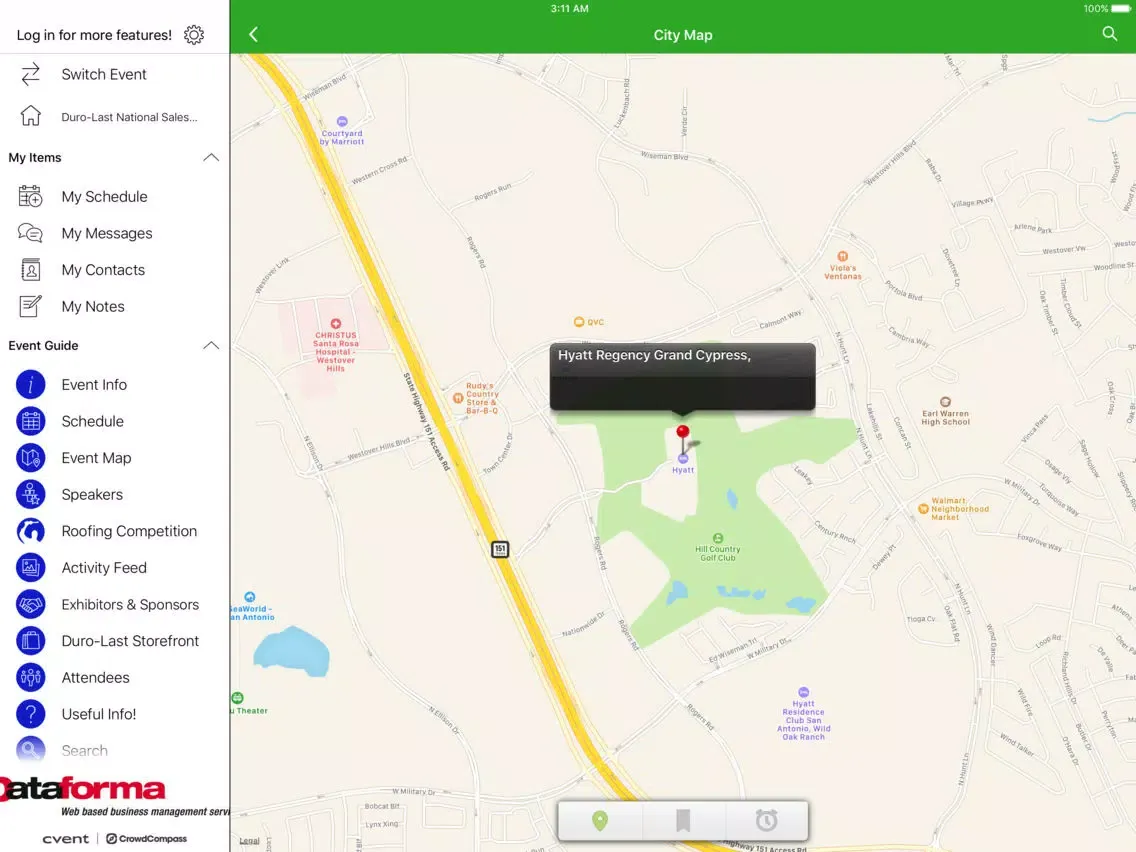Tap the Hyatt Regency Grand Cypress callout
The width and height of the screenshot is (1136, 852).
[x=682, y=377]
